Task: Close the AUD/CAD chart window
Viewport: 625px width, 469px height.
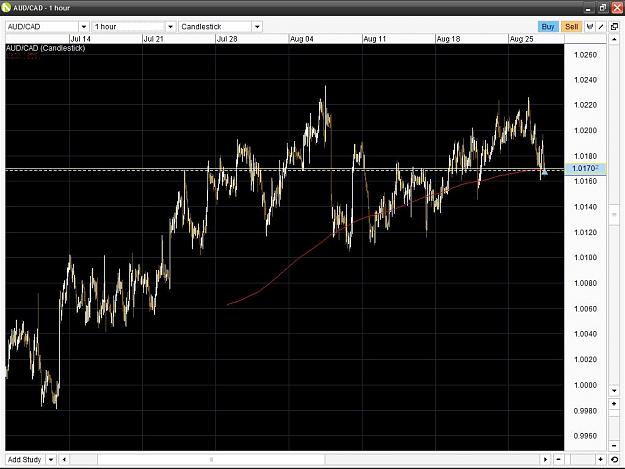Action: [617, 8]
